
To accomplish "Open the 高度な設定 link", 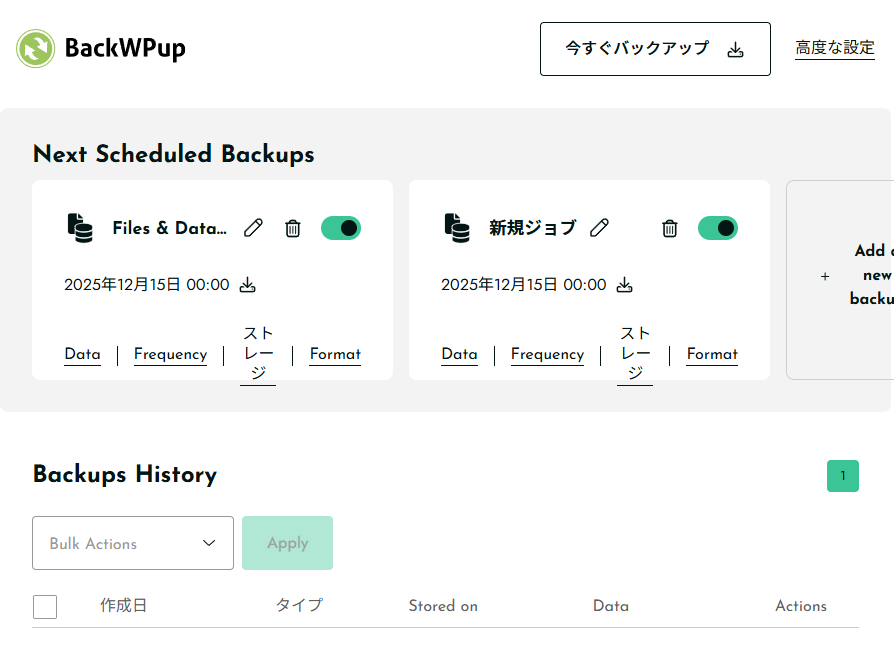I will (x=835, y=48).
